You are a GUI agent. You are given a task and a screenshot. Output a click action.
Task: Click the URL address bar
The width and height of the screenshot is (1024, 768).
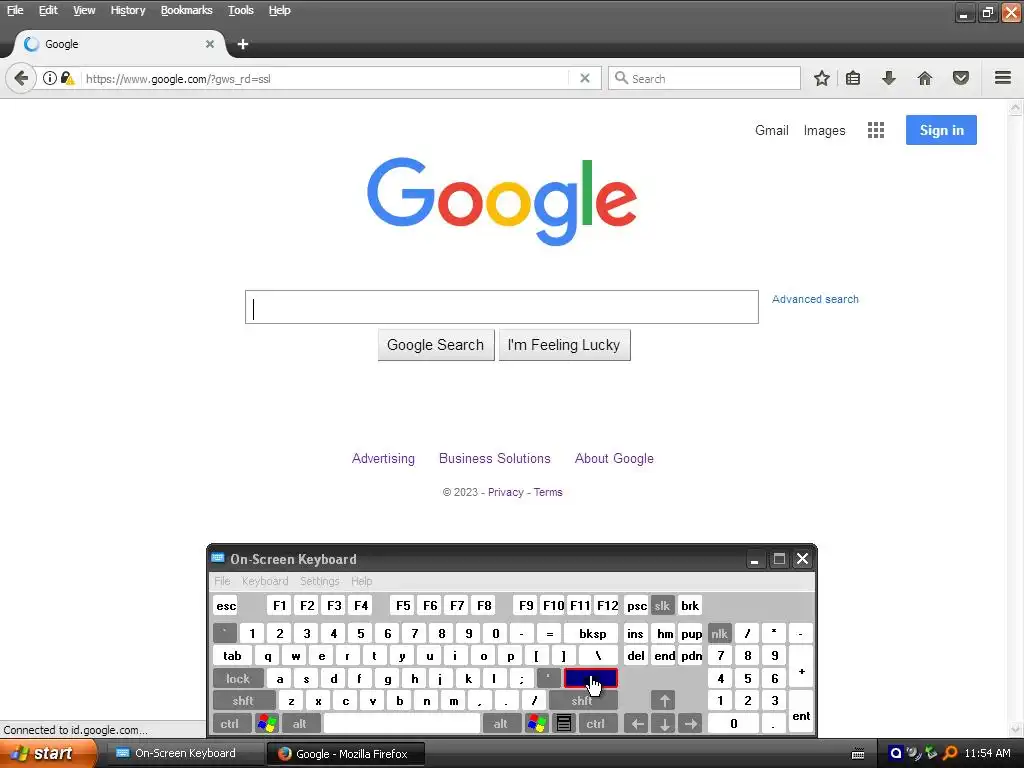pos(327,78)
